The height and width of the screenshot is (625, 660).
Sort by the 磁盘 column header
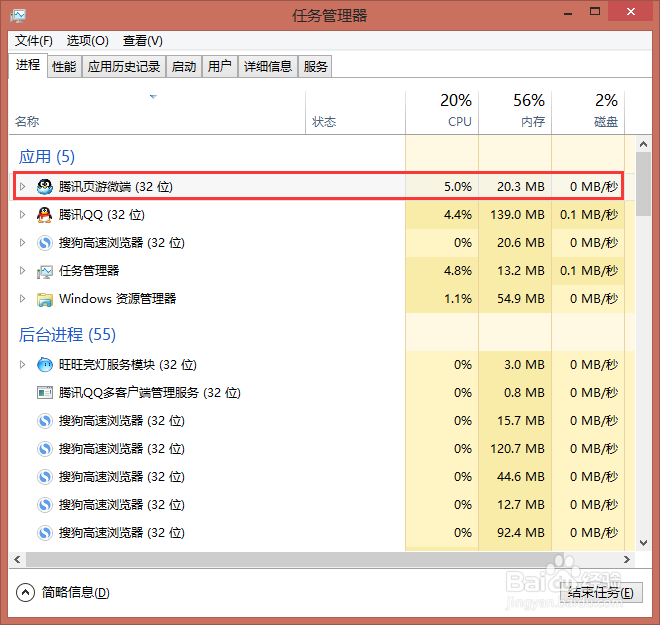click(x=588, y=113)
